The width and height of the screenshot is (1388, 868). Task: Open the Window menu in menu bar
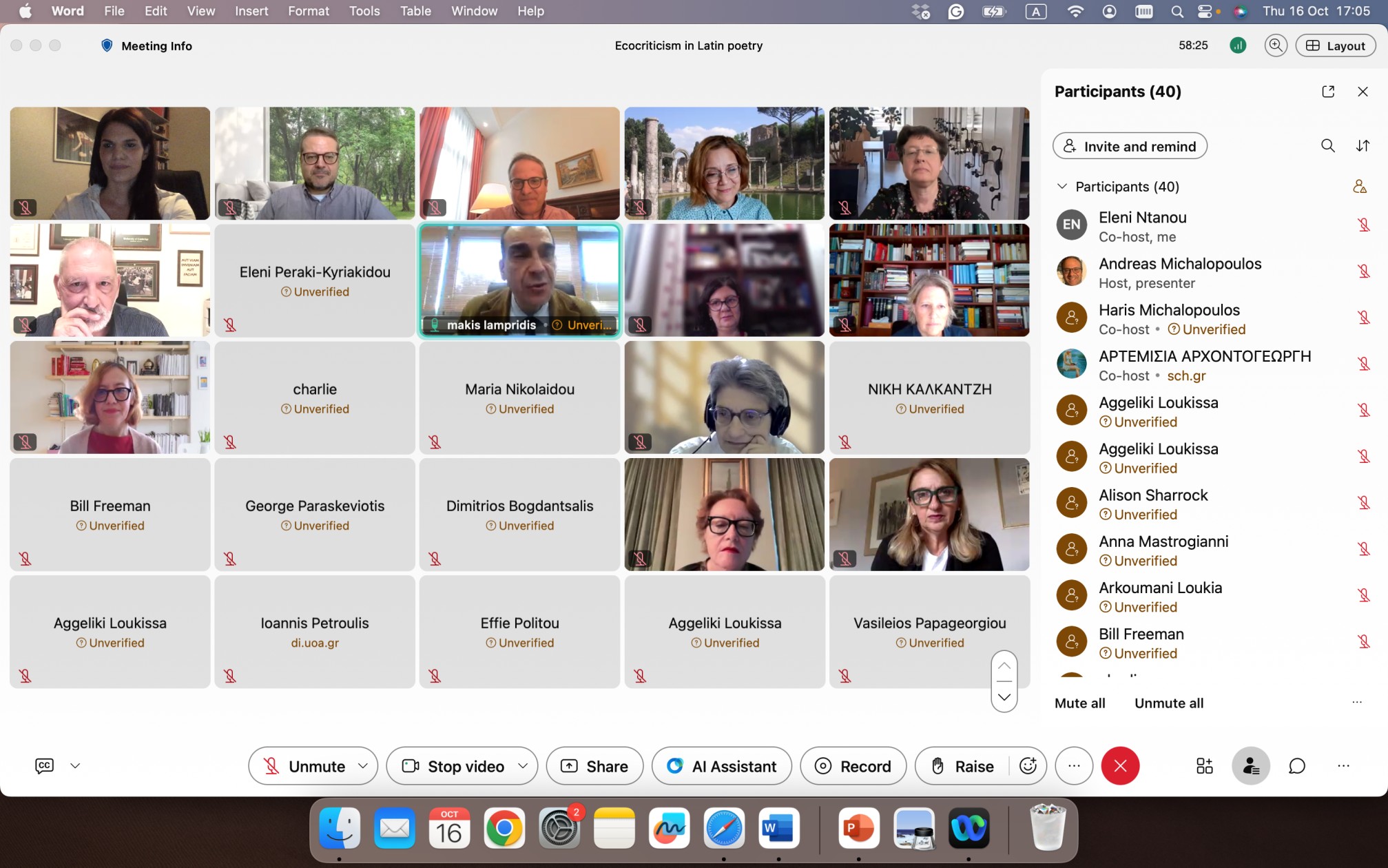(474, 11)
